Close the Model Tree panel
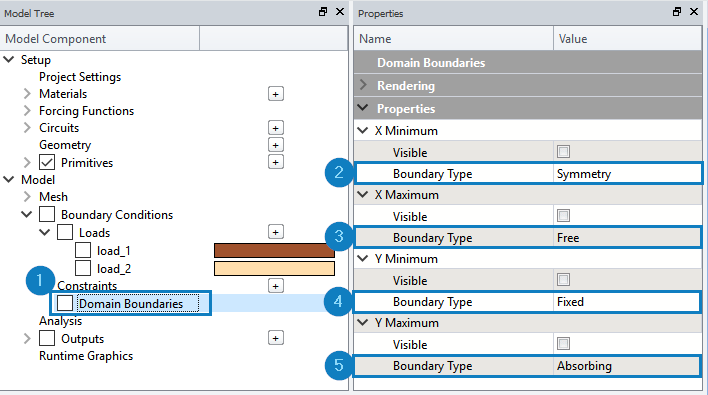 point(340,12)
